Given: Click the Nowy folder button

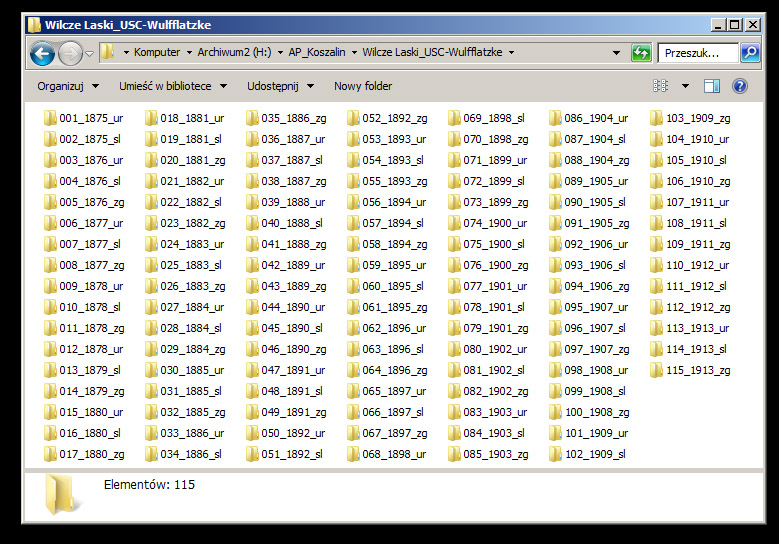Looking at the screenshot, I should coord(363,86).
